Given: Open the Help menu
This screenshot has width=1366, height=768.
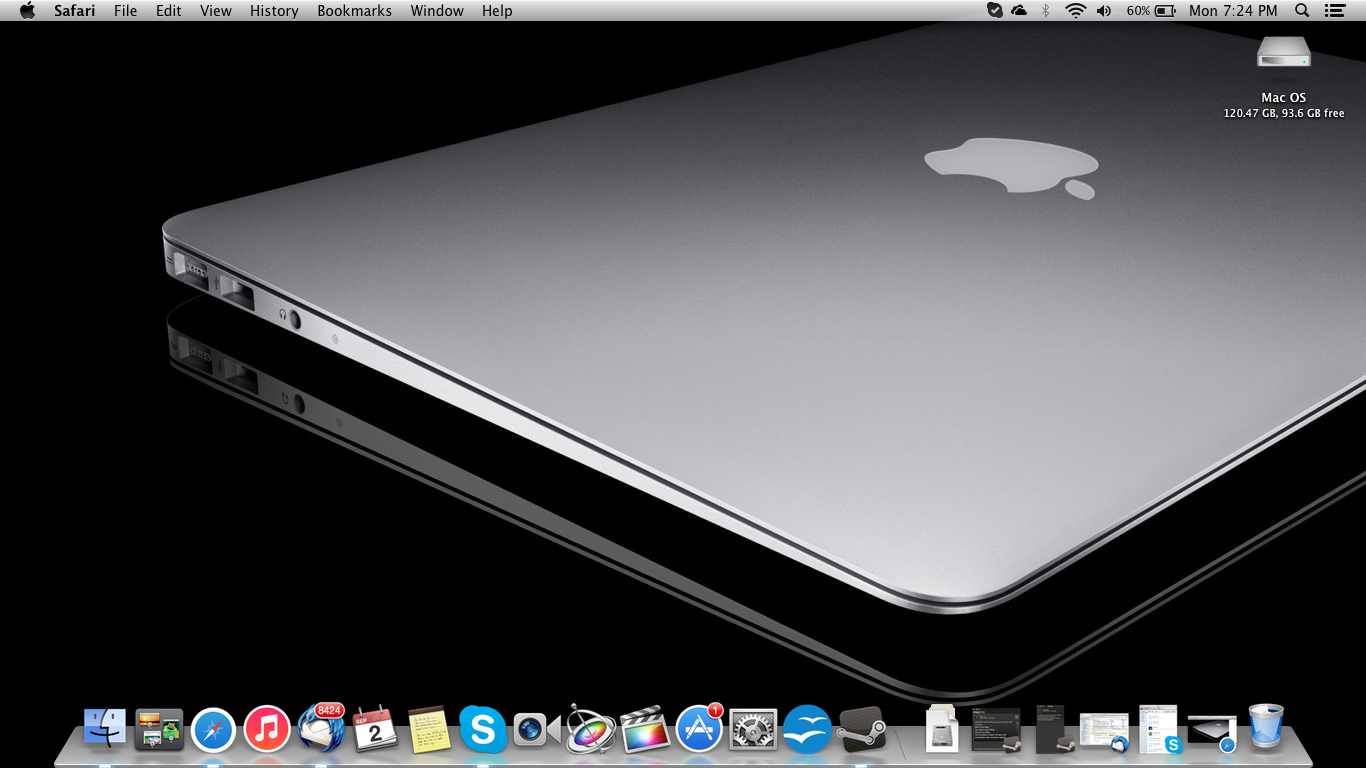Looking at the screenshot, I should click(x=497, y=11).
